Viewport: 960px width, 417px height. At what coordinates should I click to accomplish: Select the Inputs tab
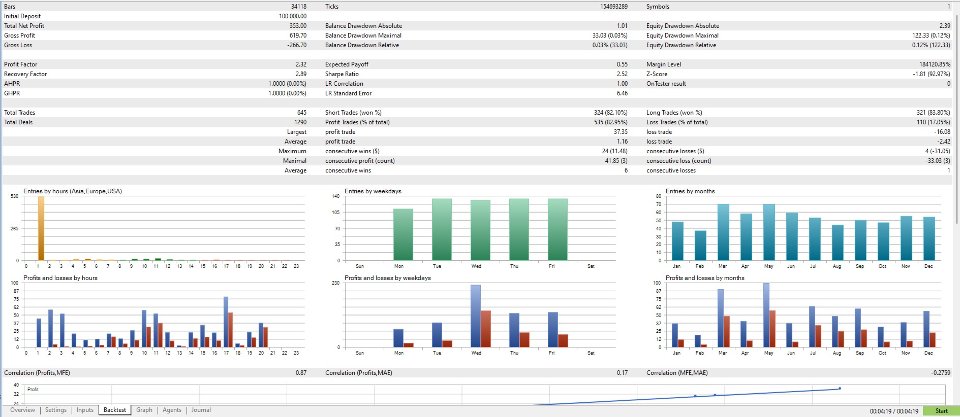click(84, 410)
